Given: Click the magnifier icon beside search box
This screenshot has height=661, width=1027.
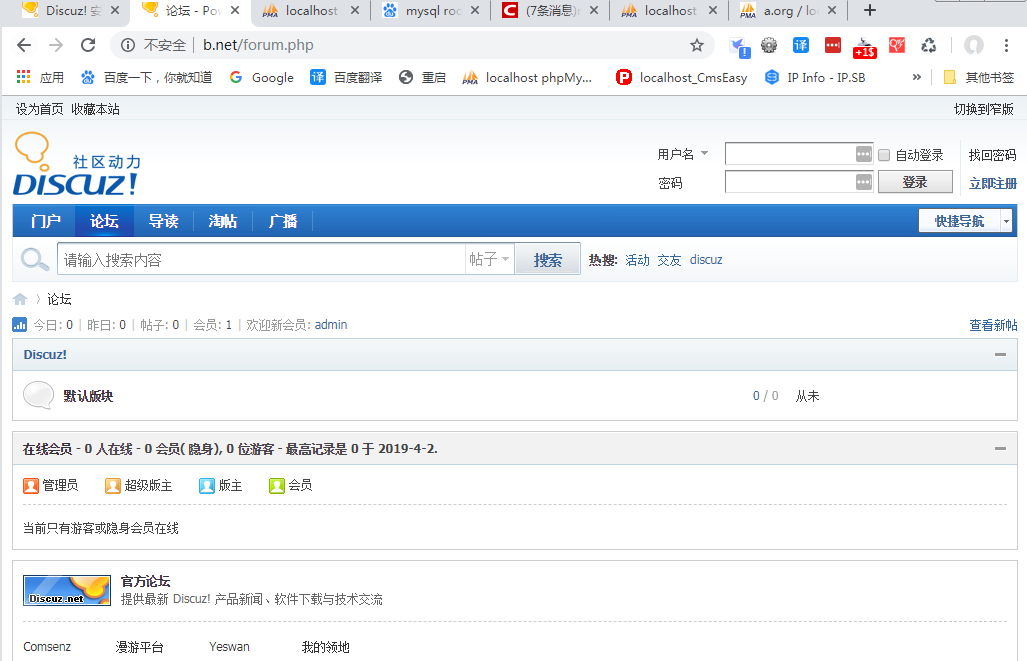Looking at the screenshot, I should [35, 259].
